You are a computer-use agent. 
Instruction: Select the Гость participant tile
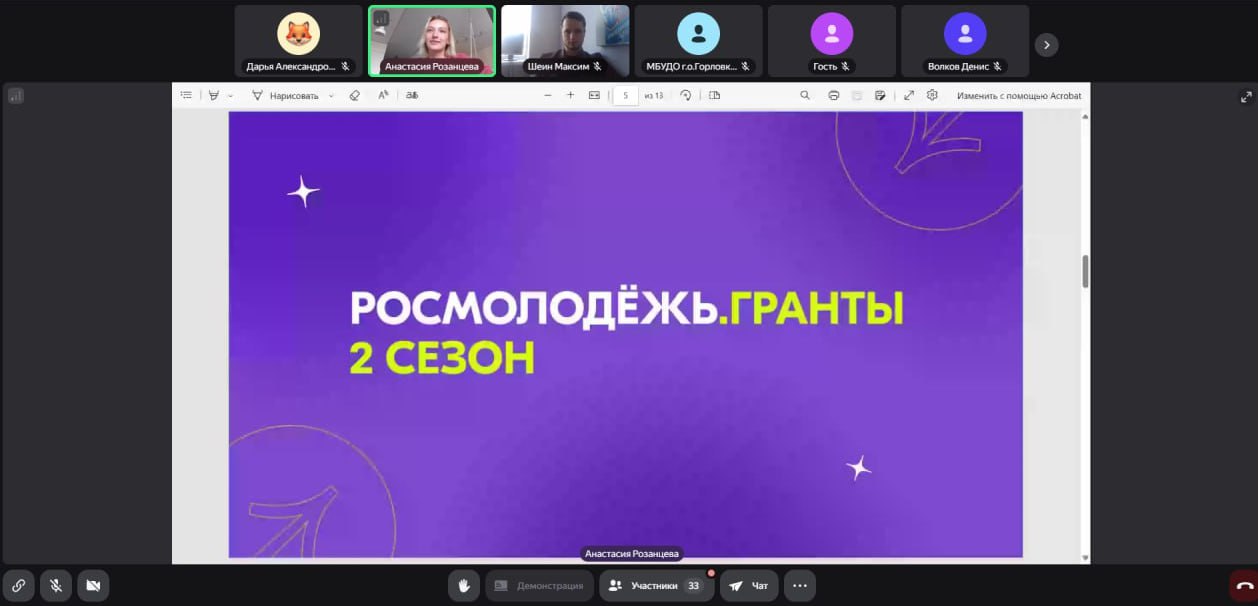tap(831, 41)
